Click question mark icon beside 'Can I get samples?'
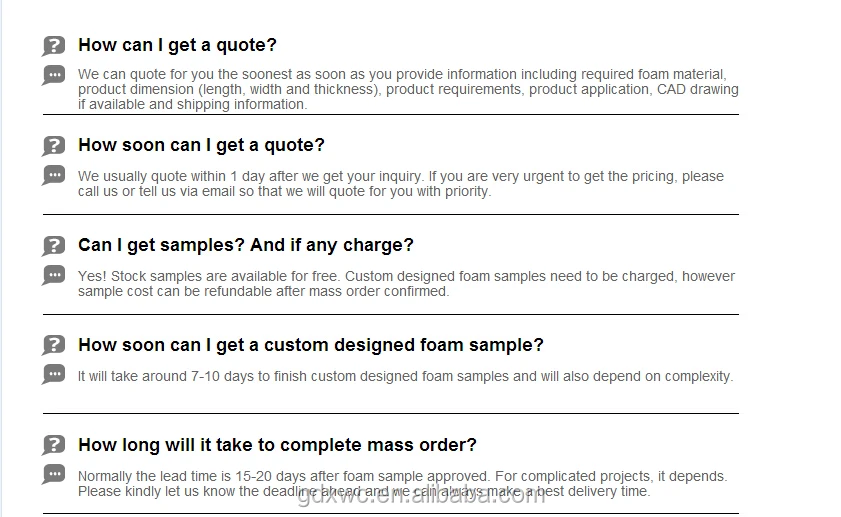The image size is (841, 517). [x=54, y=246]
